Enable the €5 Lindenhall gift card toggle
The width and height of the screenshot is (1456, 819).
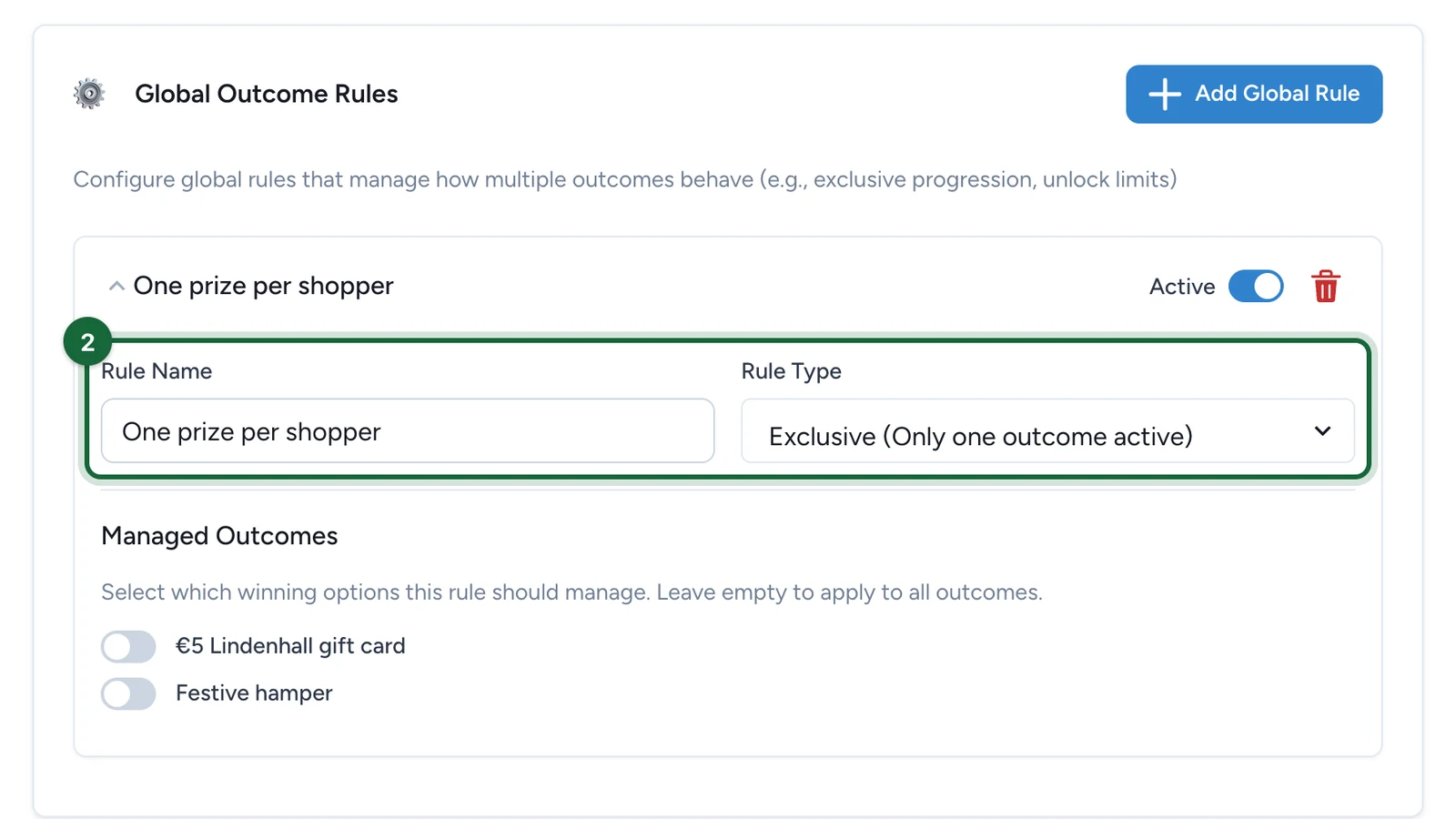pyautogui.click(x=128, y=646)
